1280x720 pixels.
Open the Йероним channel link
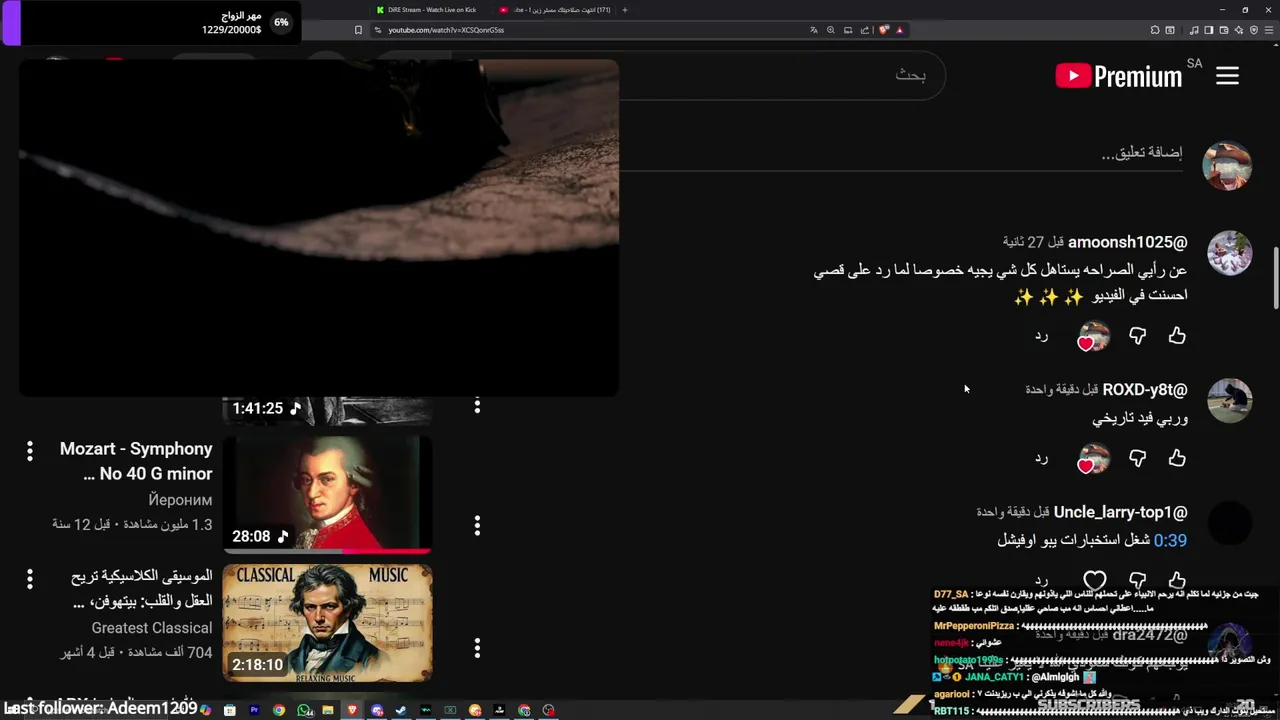[x=180, y=500]
